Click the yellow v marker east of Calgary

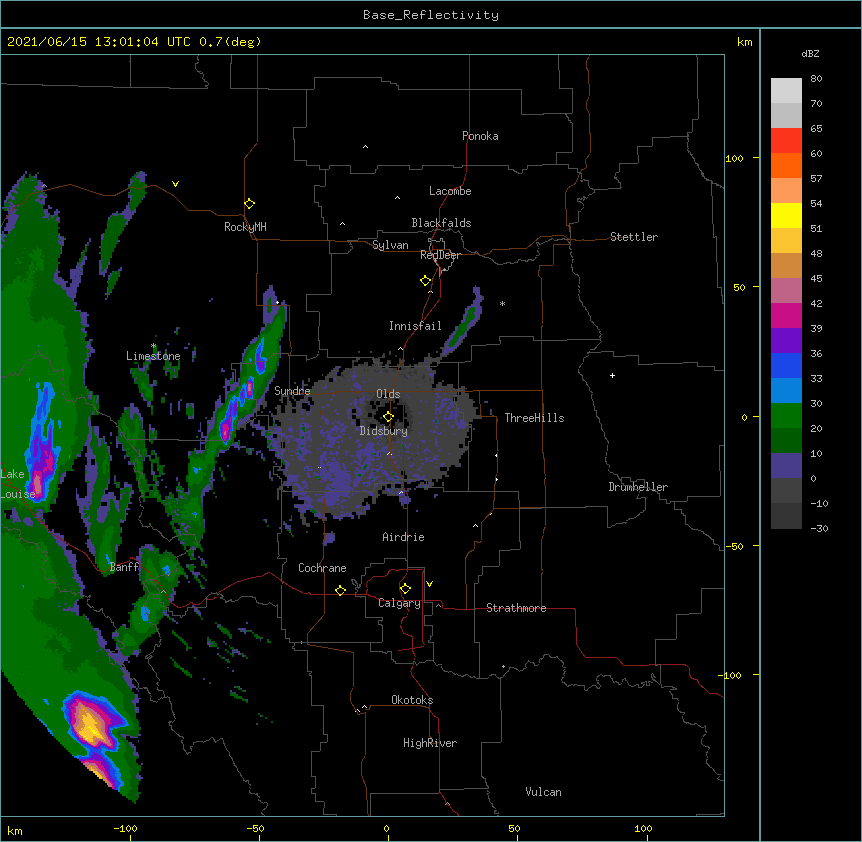click(x=429, y=584)
